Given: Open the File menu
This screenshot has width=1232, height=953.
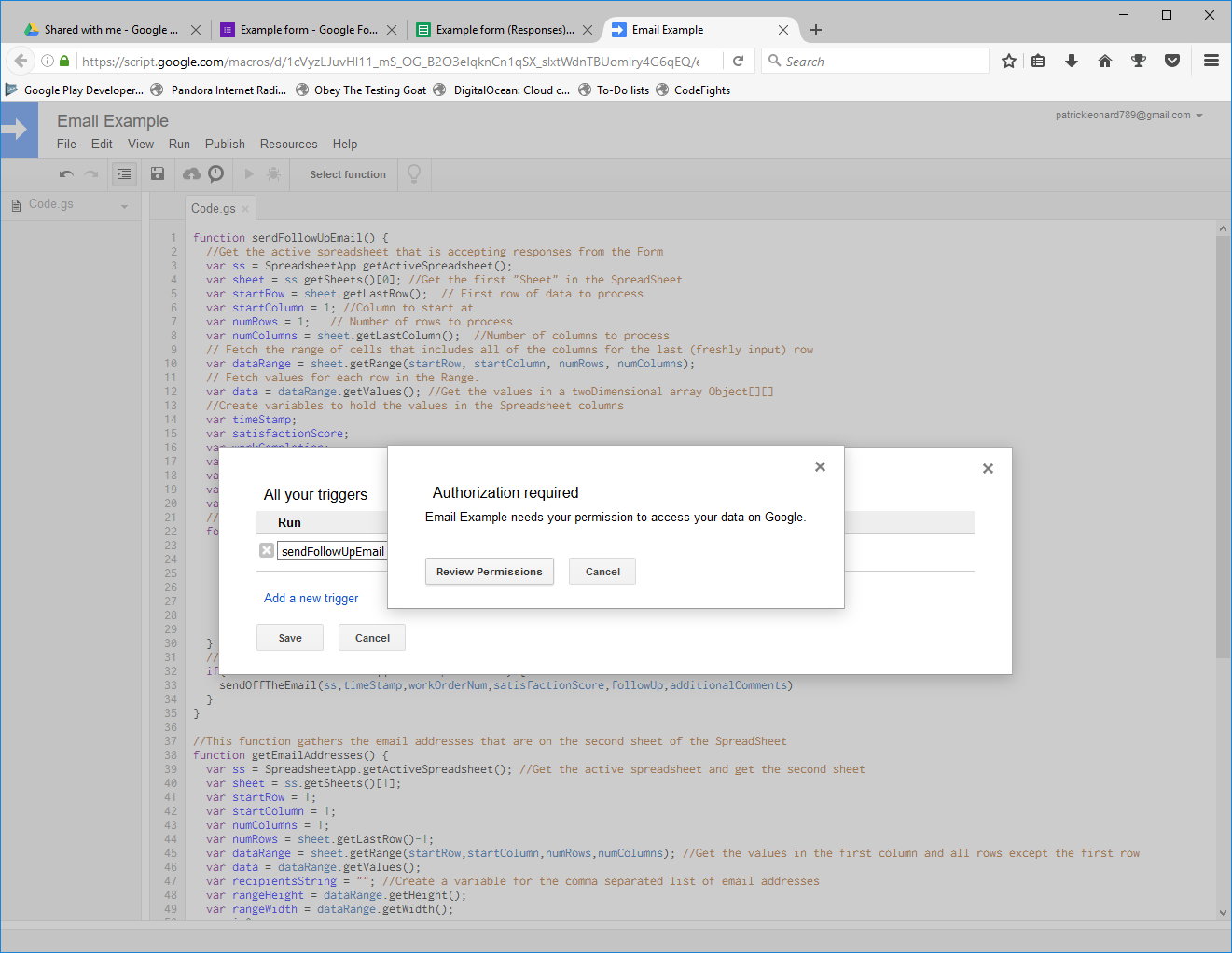Looking at the screenshot, I should (x=66, y=144).
